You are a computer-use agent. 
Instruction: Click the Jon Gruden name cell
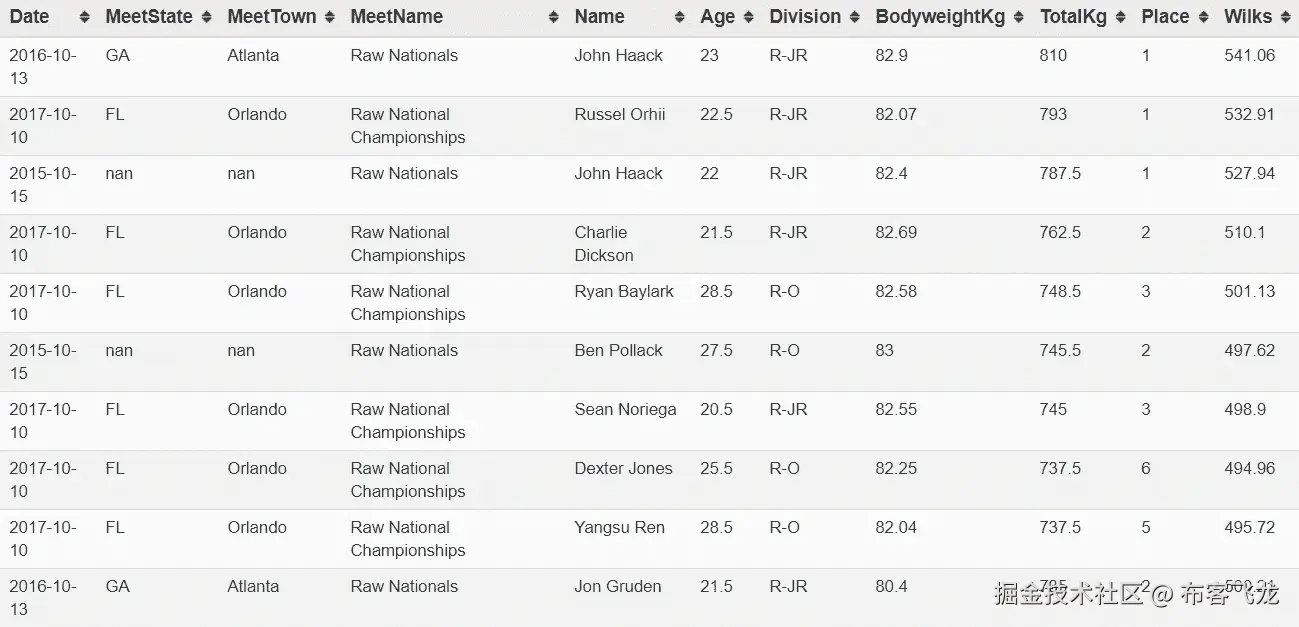617,587
